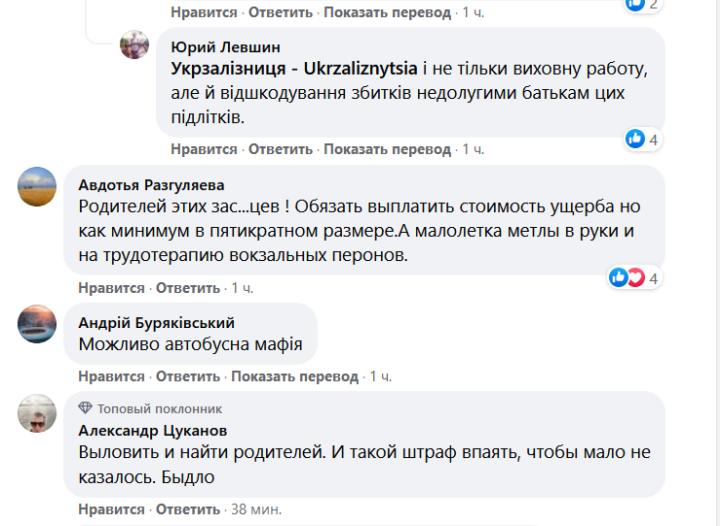This screenshot has height=526, width=720.
Task: Click like reaction icon on Юрий Левшин's comment
Action: pyautogui.click(x=635, y=139)
